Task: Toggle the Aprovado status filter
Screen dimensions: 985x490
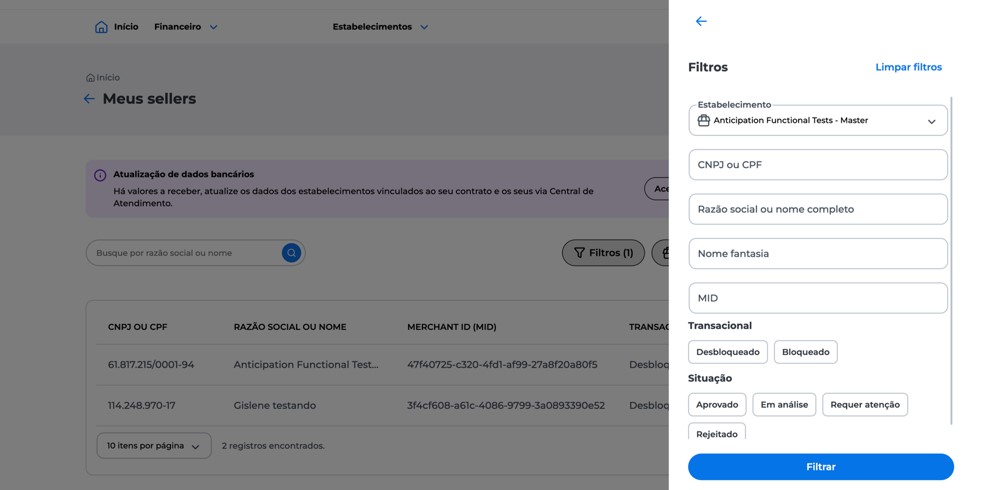Action: click(717, 405)
